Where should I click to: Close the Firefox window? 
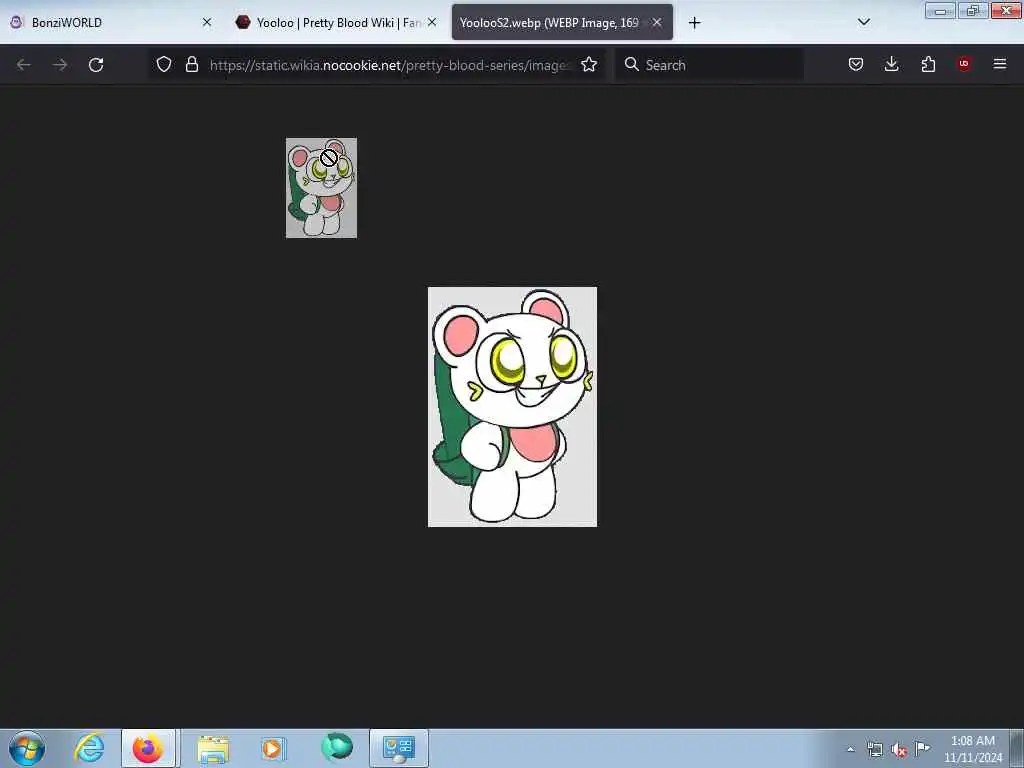[1006, 10]
